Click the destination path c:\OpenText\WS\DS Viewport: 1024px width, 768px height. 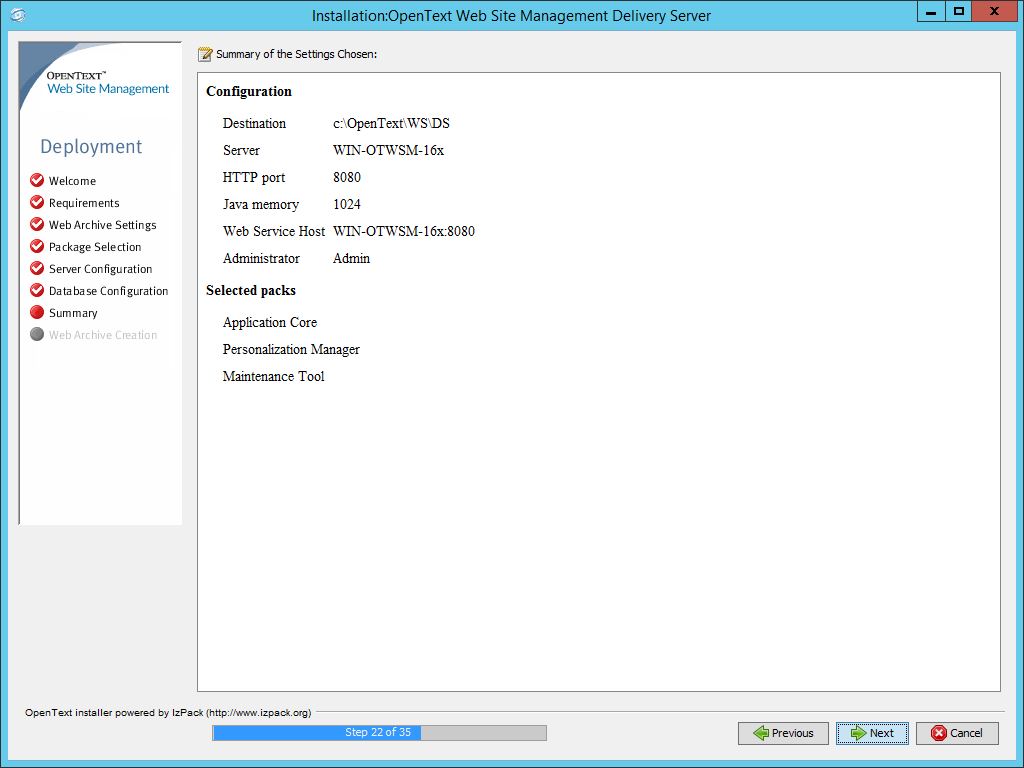[391, 123]
